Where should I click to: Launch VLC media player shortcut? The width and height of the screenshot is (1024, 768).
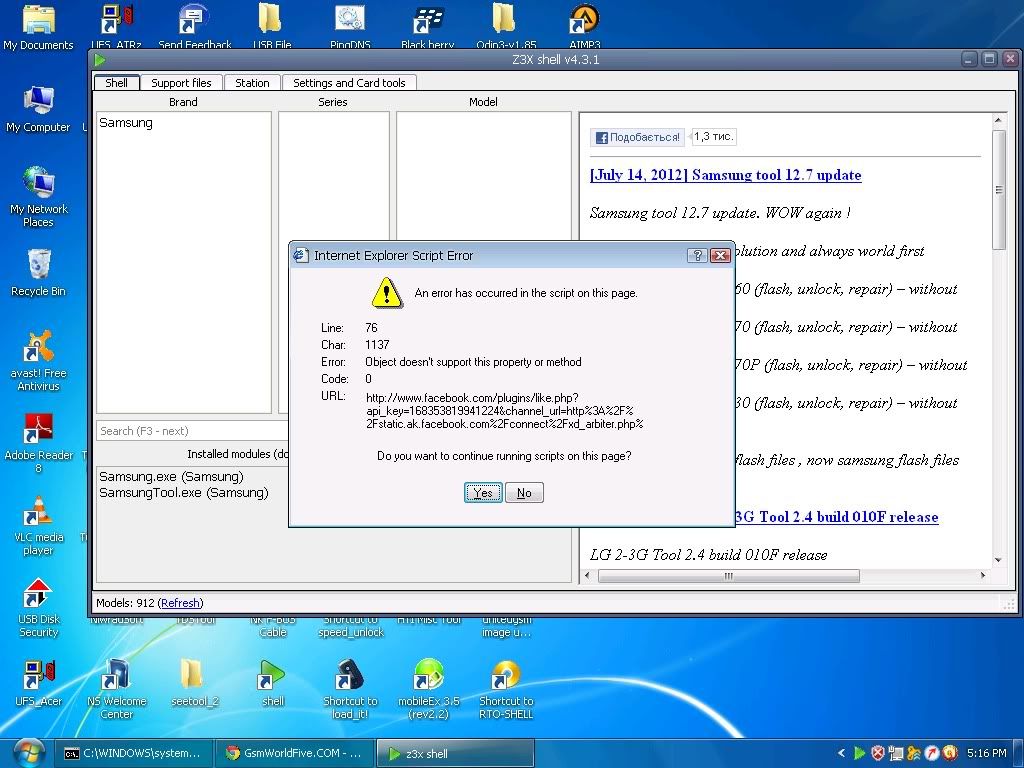[39, 525]
